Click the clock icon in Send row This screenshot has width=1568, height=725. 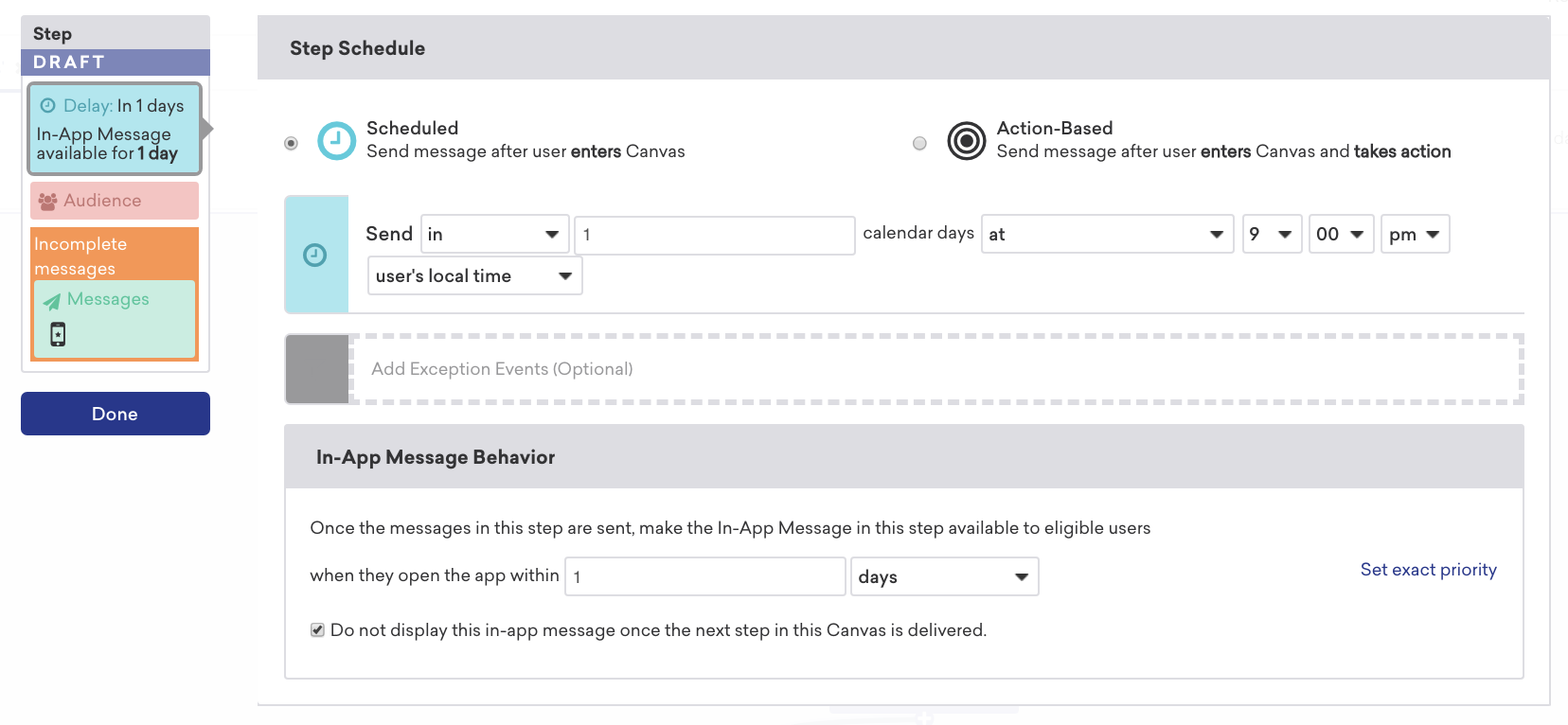coord(315,255)
